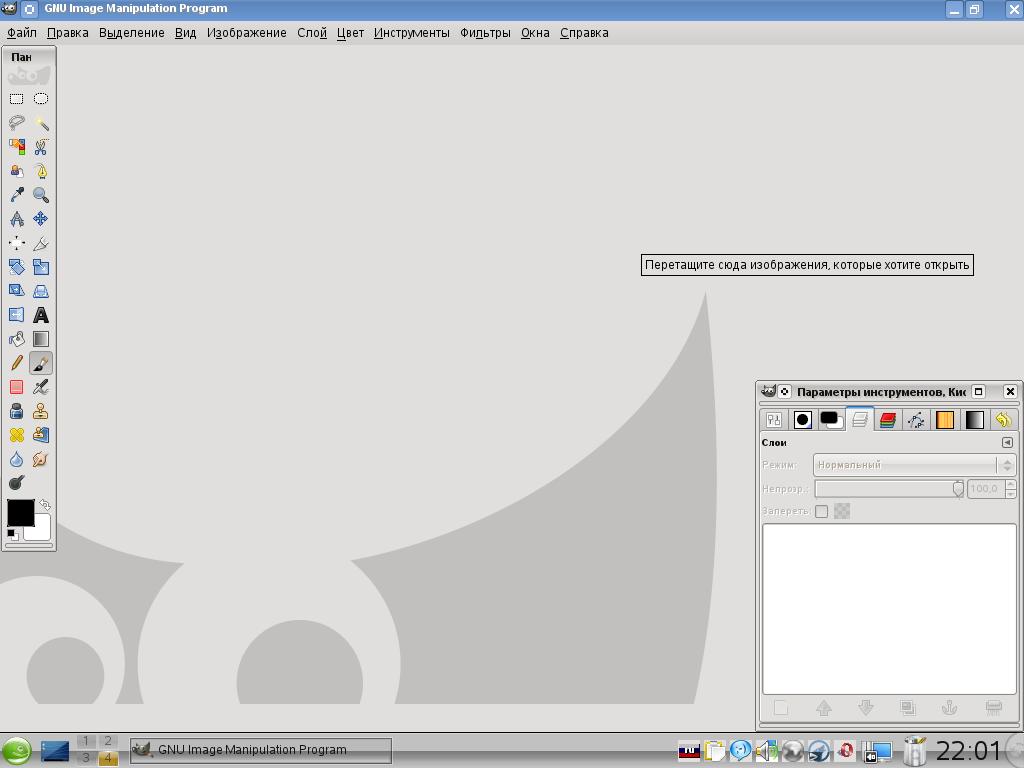This screenshot has height=768, width=1024.
Task: Select the Rectangle Select tool
Action: coord(17,99)
